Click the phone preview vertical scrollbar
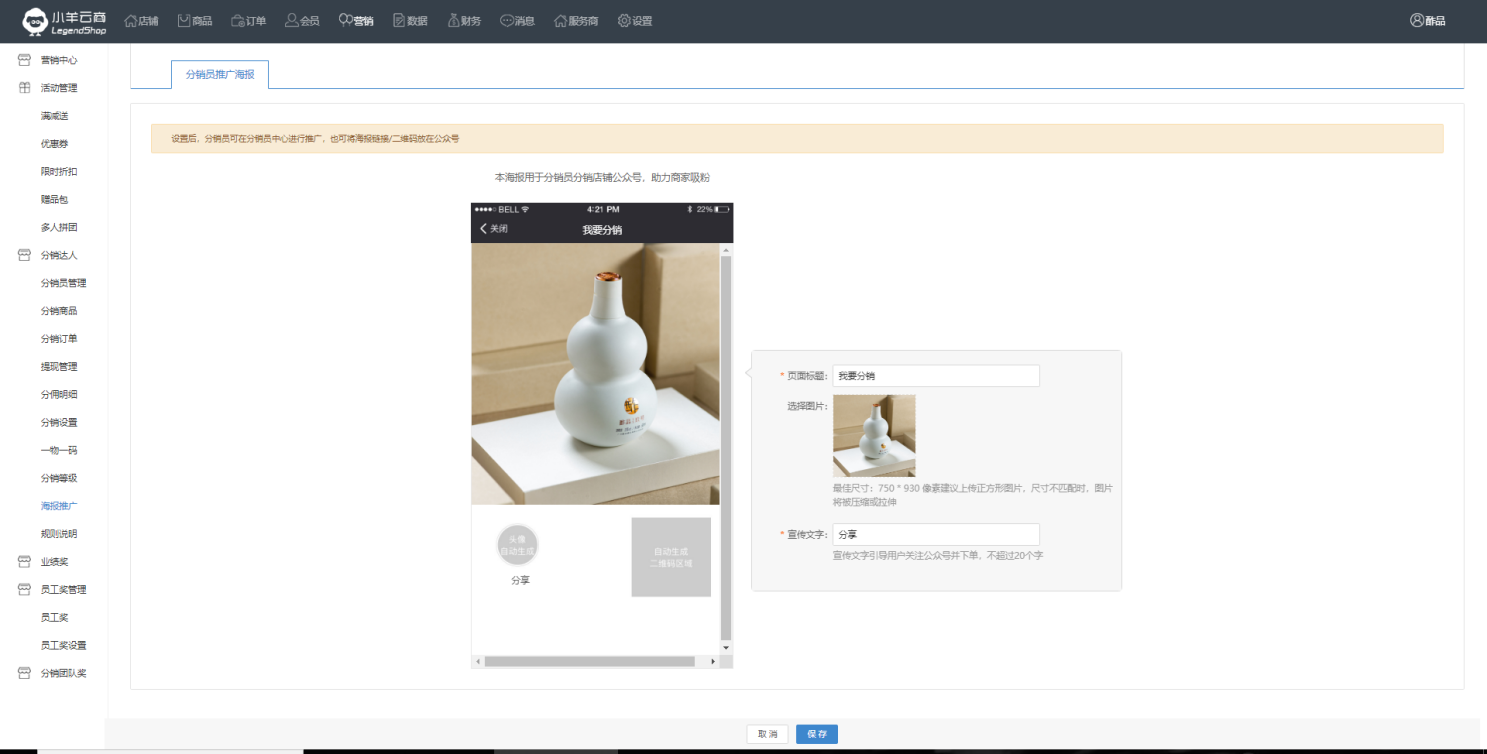Screen dimensions: 1487x754 click(726, 450)
